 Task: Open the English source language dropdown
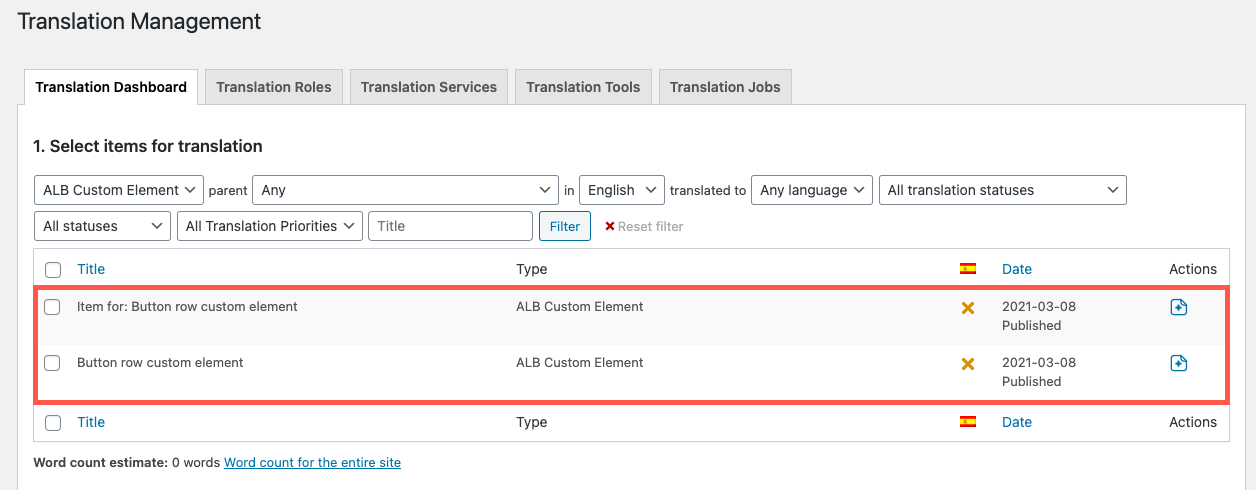coord(621,190)
